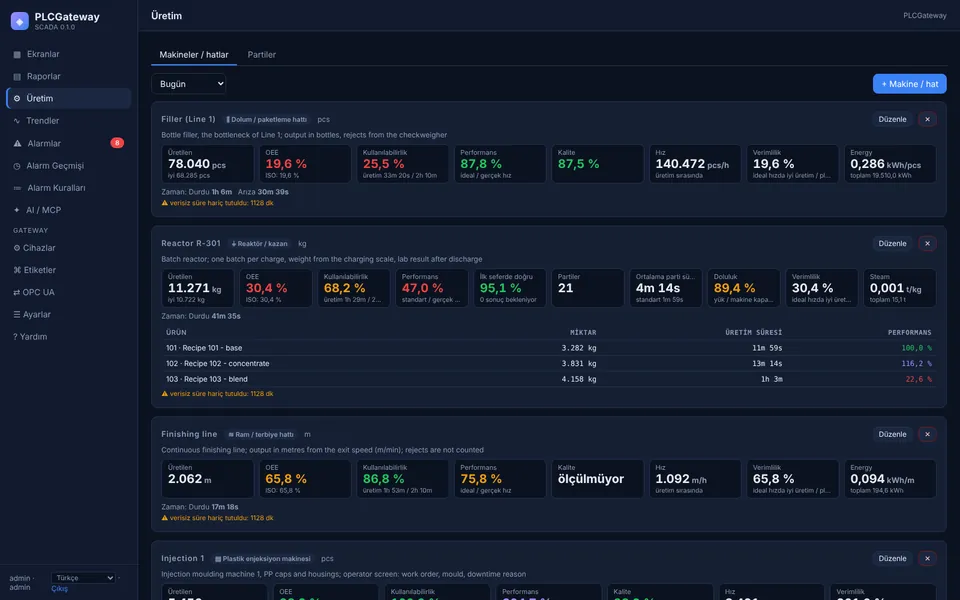Click the AI / MCP sparkle icon

[17, 210]
